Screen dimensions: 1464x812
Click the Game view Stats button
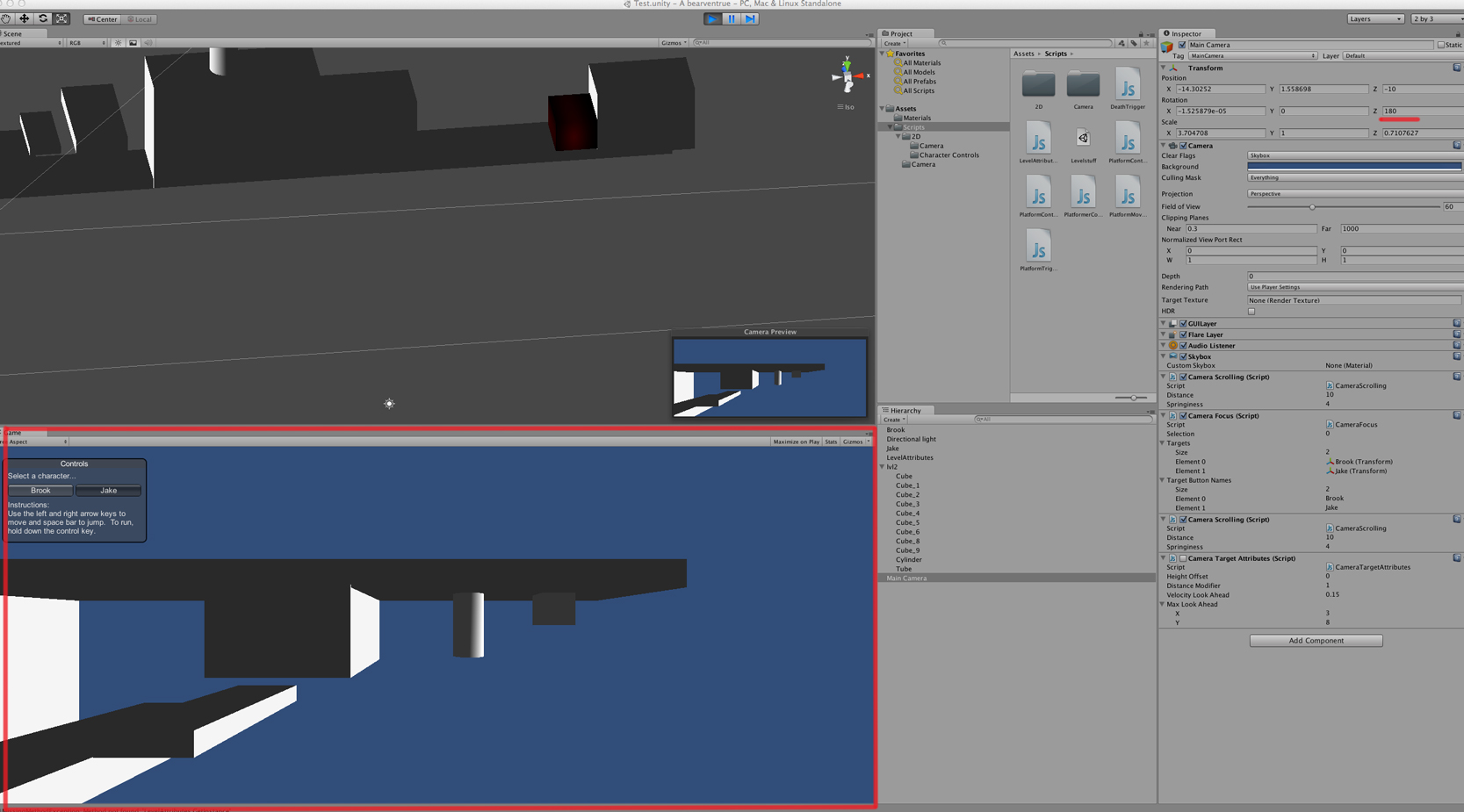(831, 442)
